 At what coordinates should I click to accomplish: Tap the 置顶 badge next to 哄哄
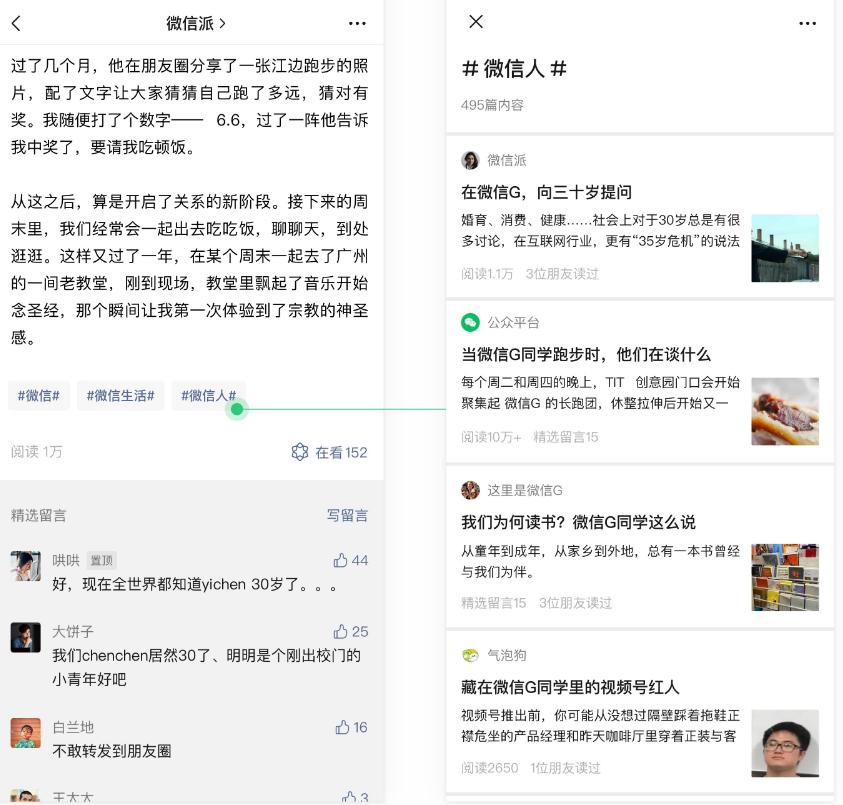[102, 560]
